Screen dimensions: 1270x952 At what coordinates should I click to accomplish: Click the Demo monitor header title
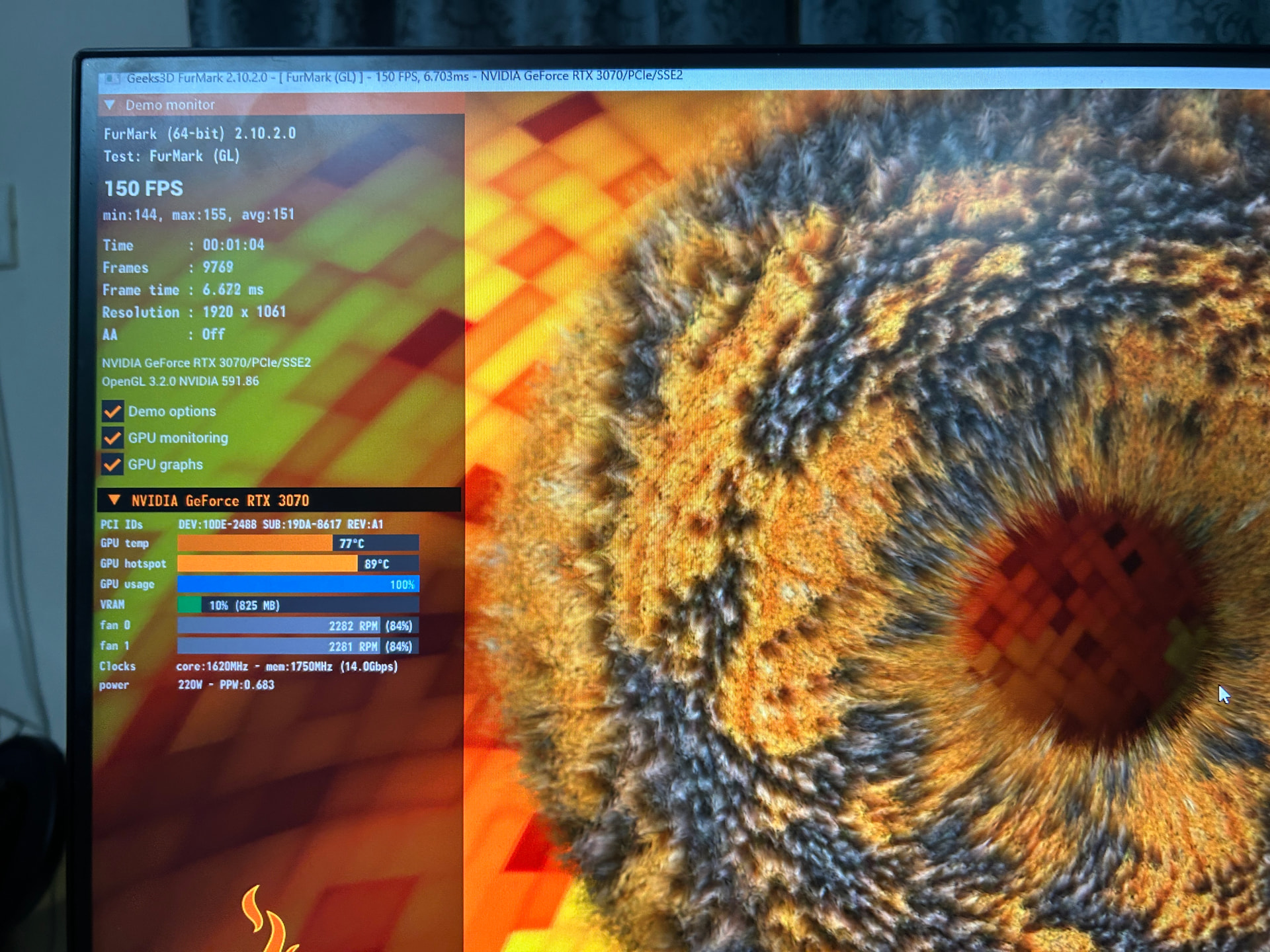tap(170, 105)
